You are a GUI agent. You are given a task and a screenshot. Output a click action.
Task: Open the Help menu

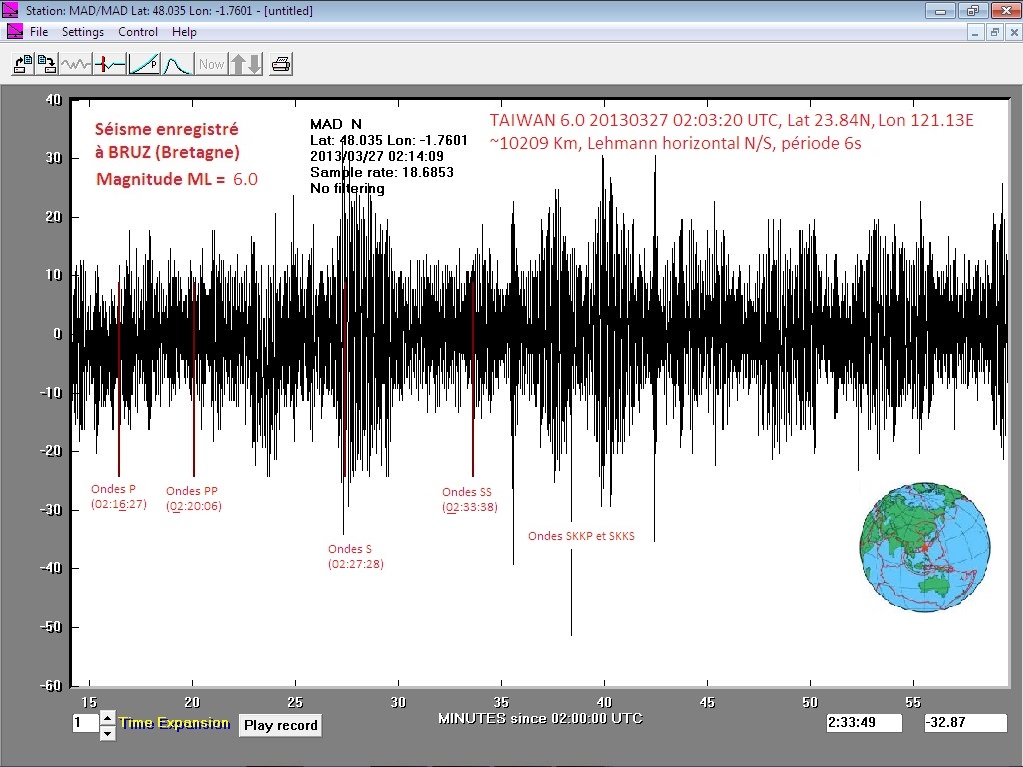(x=184, y=32)
